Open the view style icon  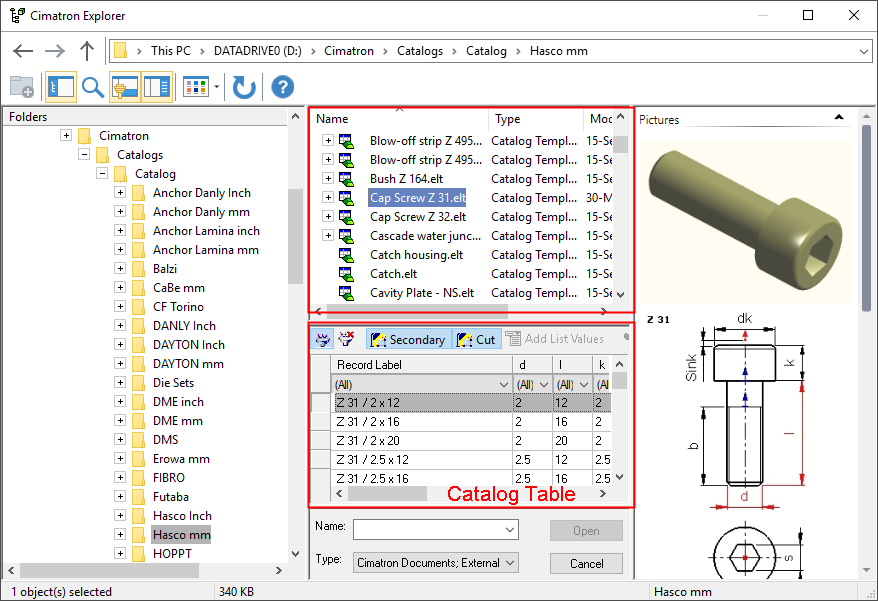point(196,87)
